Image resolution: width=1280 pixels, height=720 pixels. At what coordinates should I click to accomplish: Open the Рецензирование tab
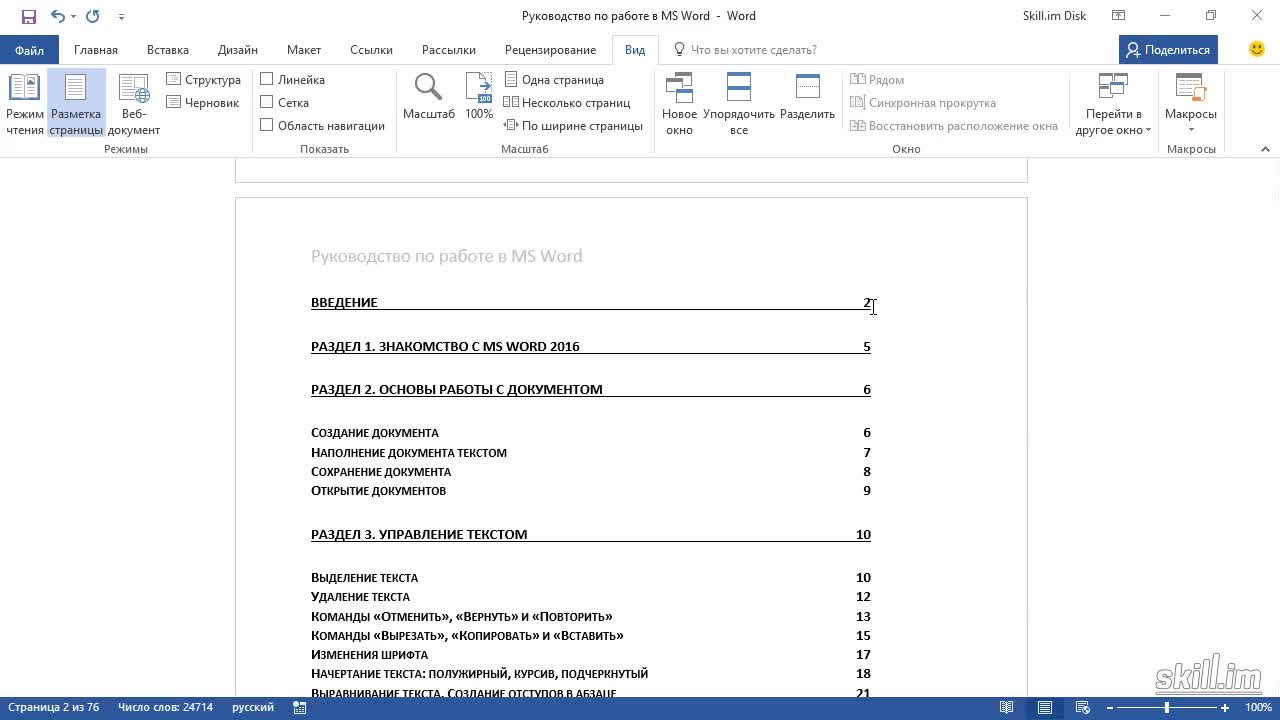pos(550,50)
